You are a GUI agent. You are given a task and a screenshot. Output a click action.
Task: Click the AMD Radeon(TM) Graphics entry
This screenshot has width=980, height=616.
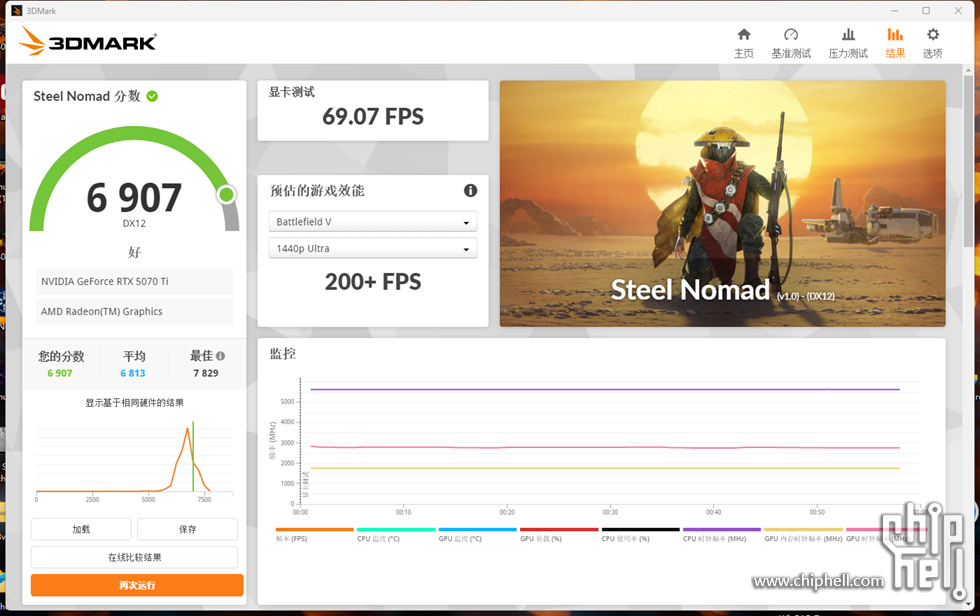click(134, 312)
